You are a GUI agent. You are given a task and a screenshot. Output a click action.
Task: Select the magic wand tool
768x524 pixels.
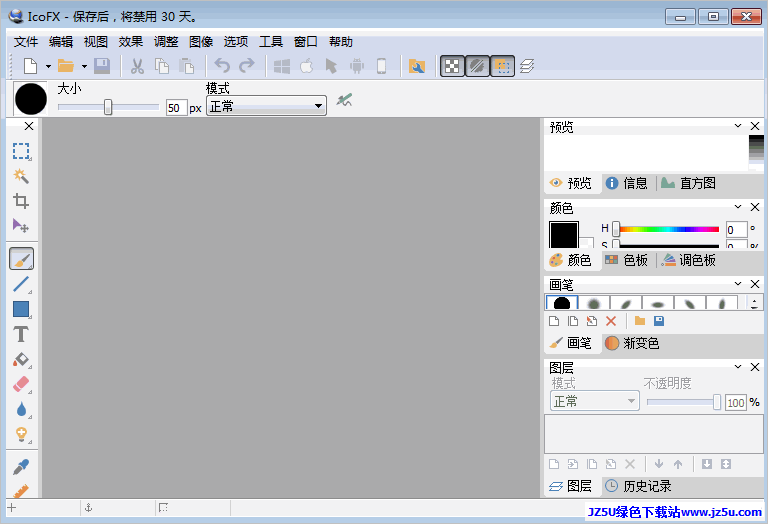click(21, 176)
